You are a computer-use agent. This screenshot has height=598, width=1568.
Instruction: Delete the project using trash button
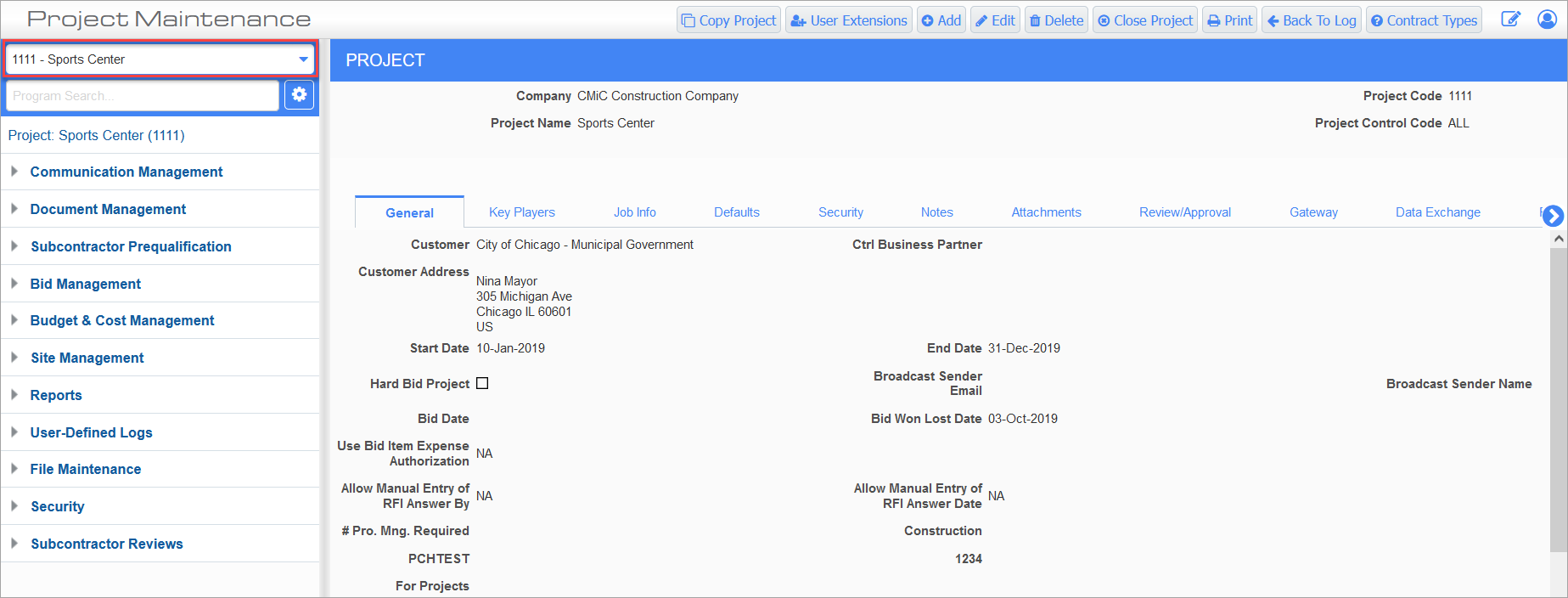(x=1056, y=20)
